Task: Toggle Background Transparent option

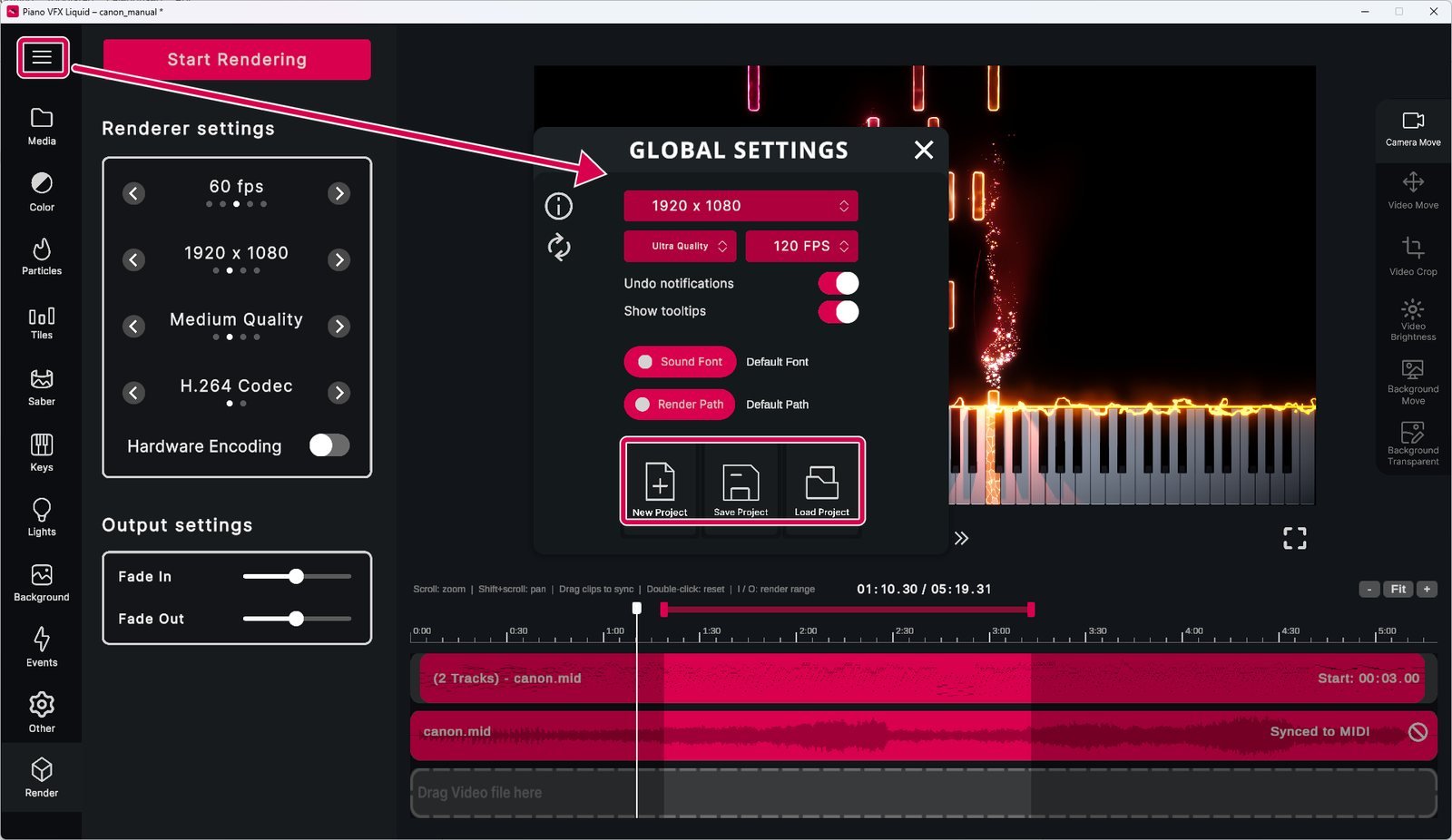Action: (1413, 444)
